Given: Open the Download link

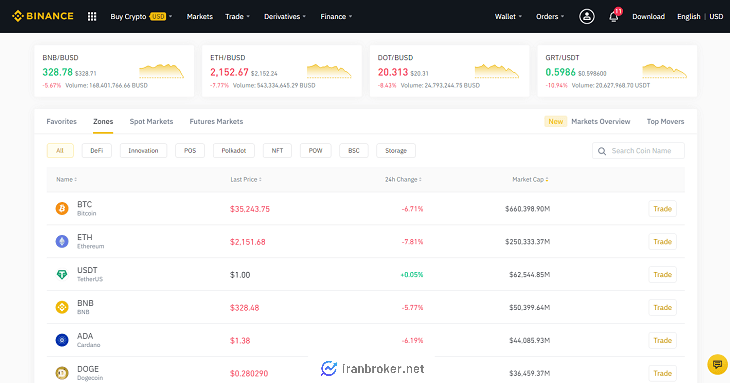Looking at the screenshot, I should [x=648, y=16].
